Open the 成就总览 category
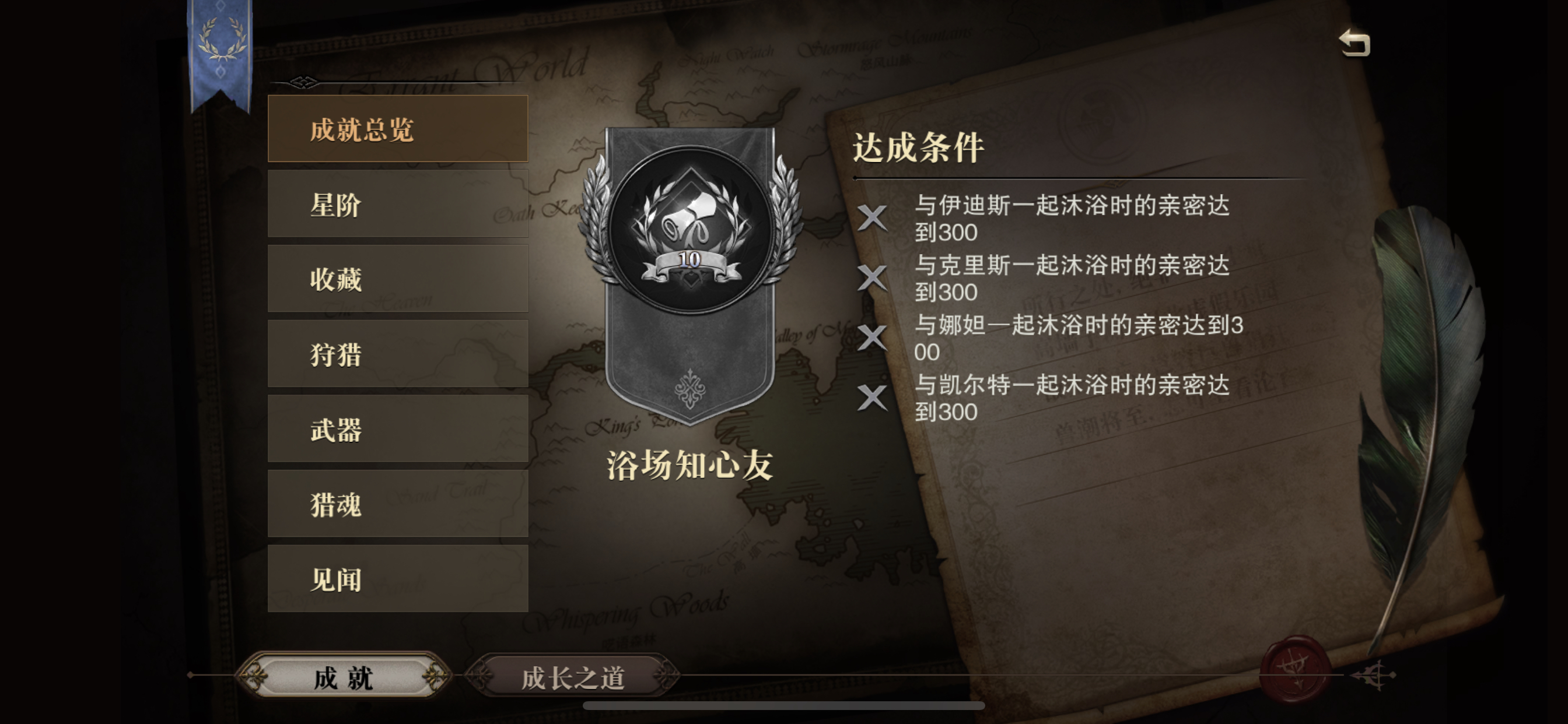The width and height of the screenshot is (1568, 724). 398,129
